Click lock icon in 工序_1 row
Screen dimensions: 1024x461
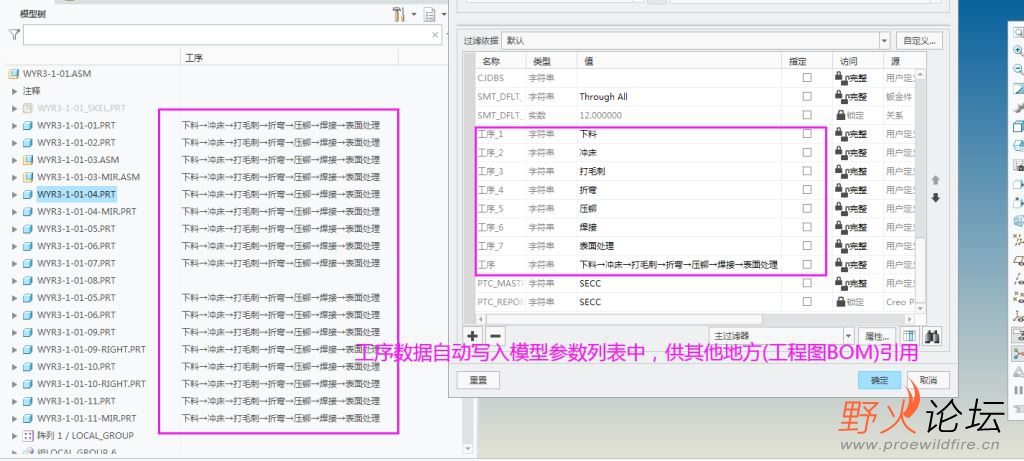coord(840,134)
